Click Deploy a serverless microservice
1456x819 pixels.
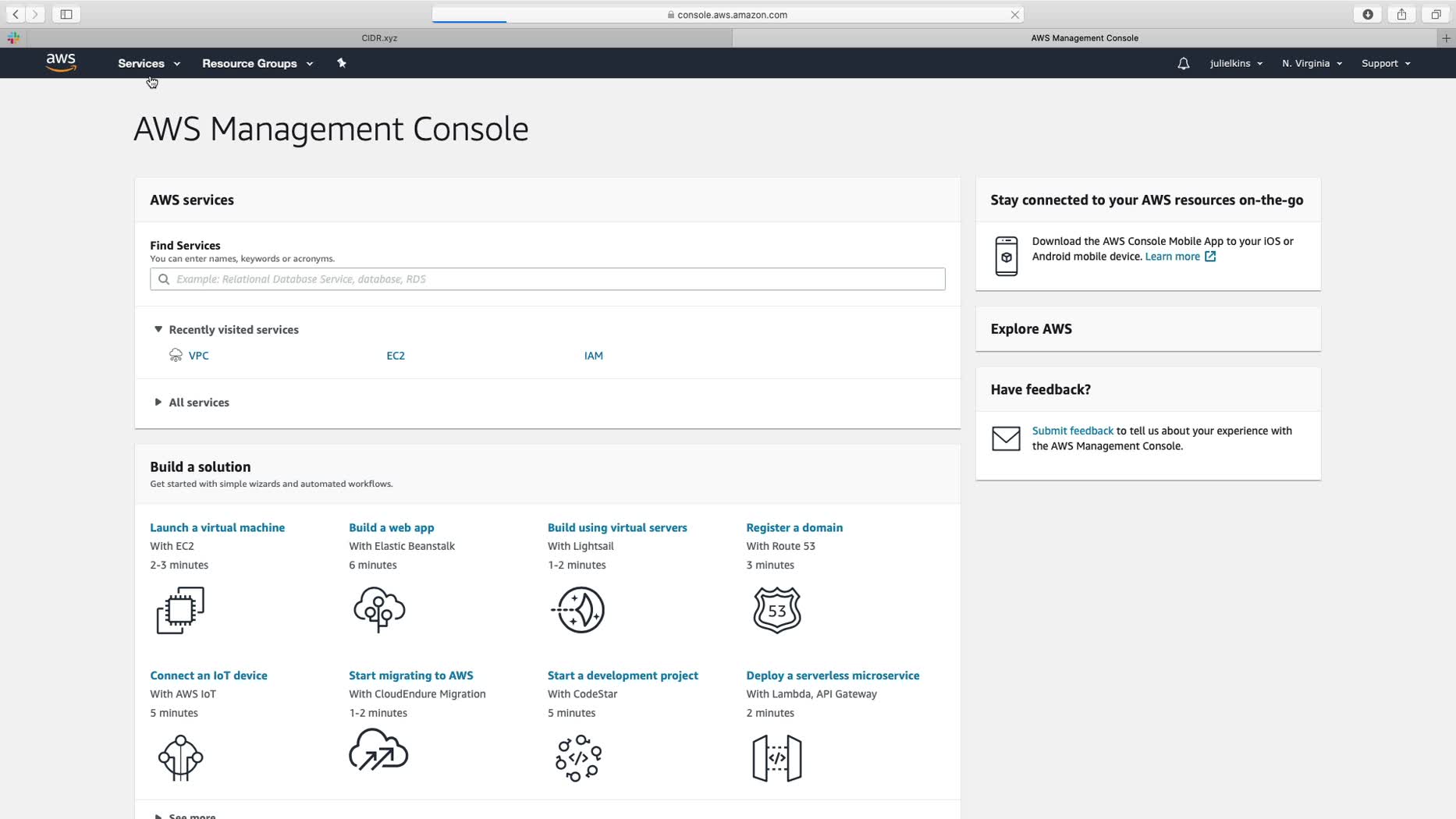coord(833,675)
